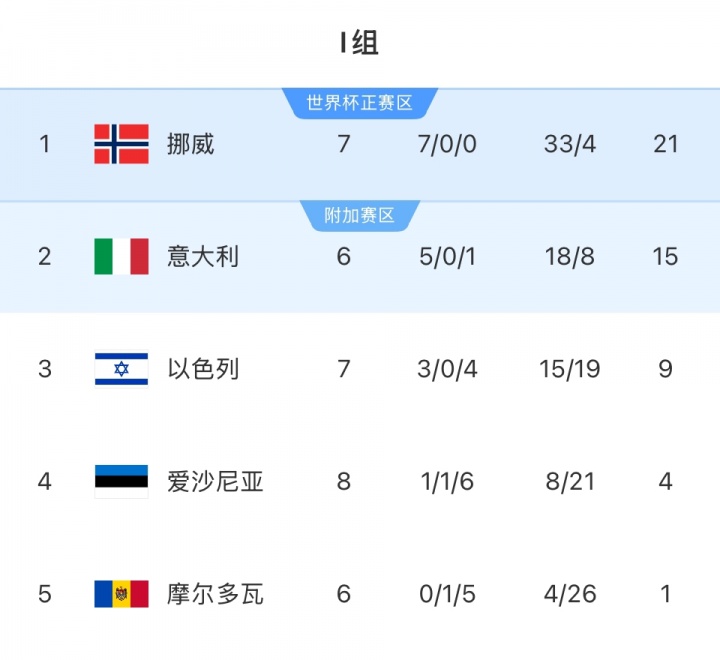Click the I组 group title

point(359,43)
